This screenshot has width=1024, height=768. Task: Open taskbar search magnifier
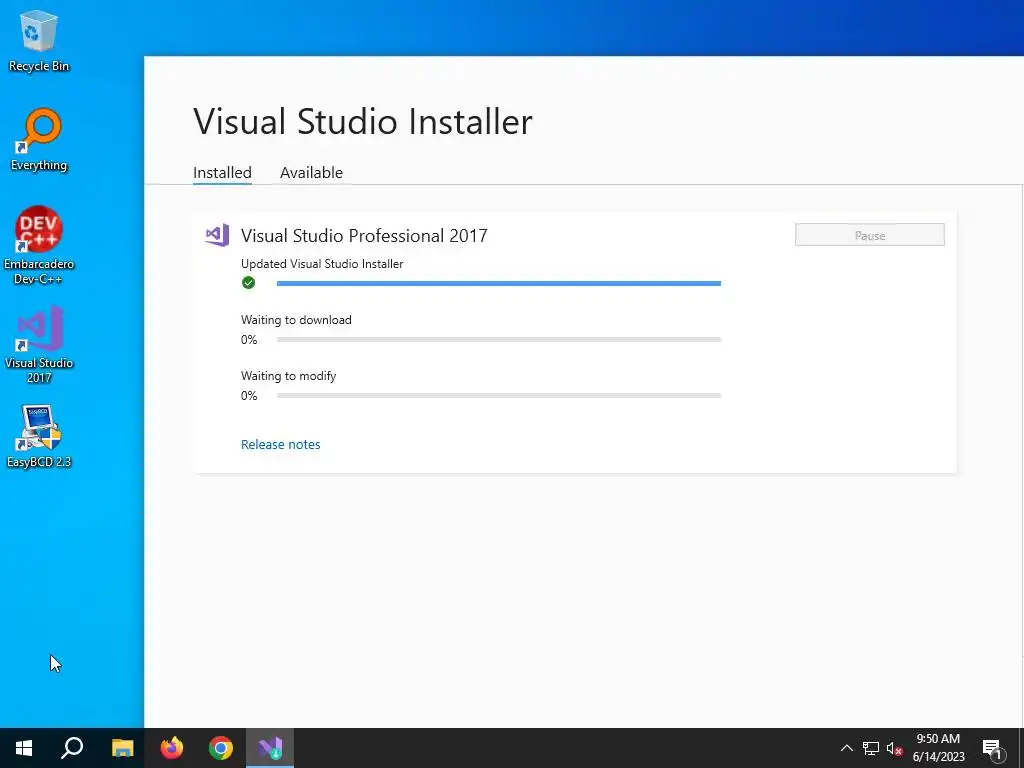pyautogui.click(x=72, y=748)
